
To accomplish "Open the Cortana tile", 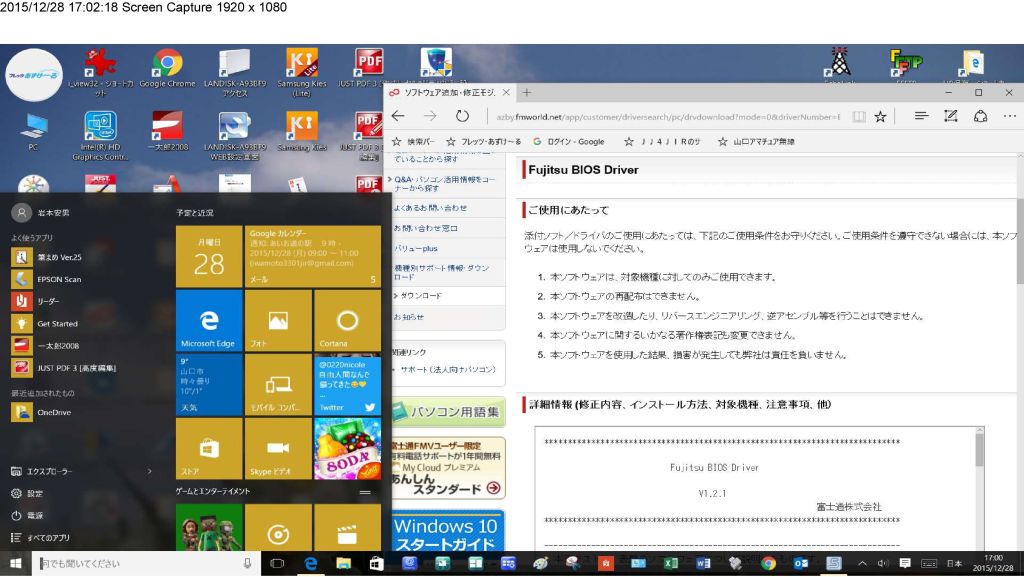I will [x=347, y=320].
